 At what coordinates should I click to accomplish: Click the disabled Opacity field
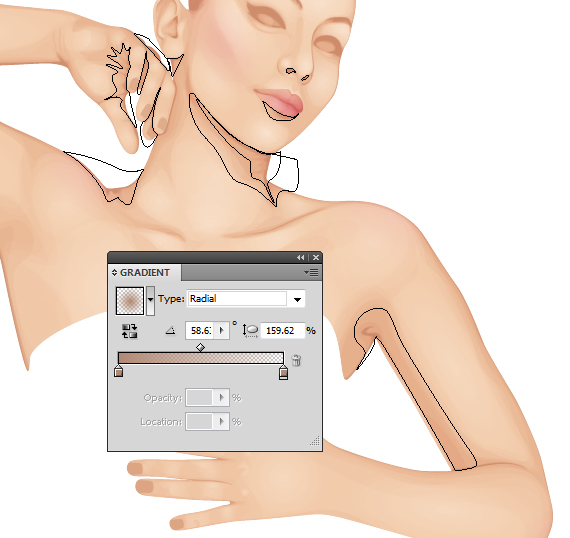click(199, 398)
